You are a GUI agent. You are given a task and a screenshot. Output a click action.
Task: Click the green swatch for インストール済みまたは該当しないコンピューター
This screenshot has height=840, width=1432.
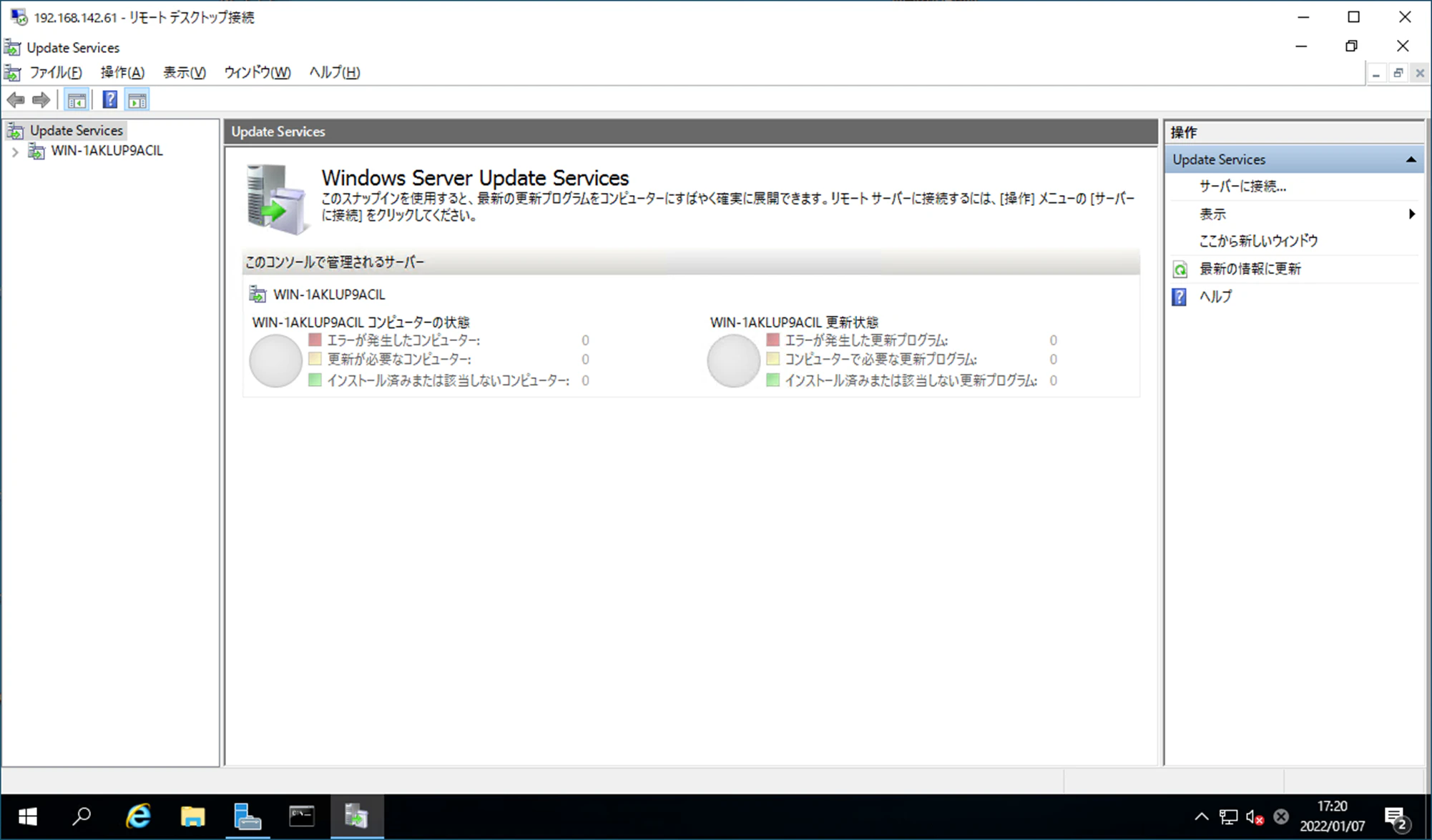315,380
